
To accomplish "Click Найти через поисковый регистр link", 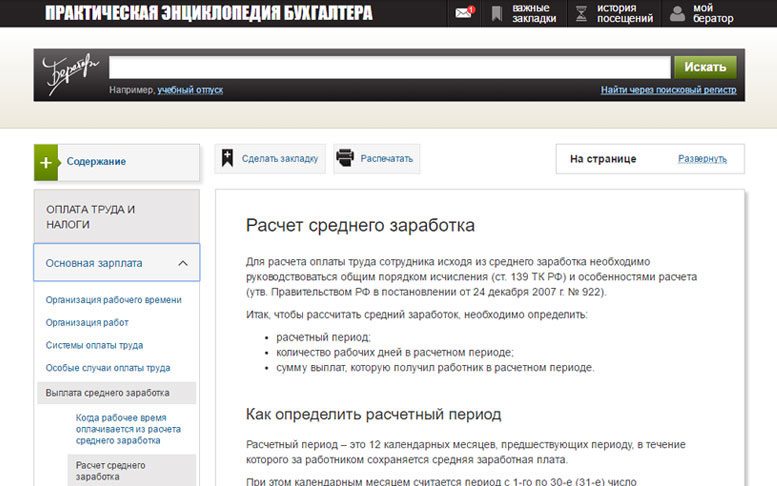I will 668,90.
